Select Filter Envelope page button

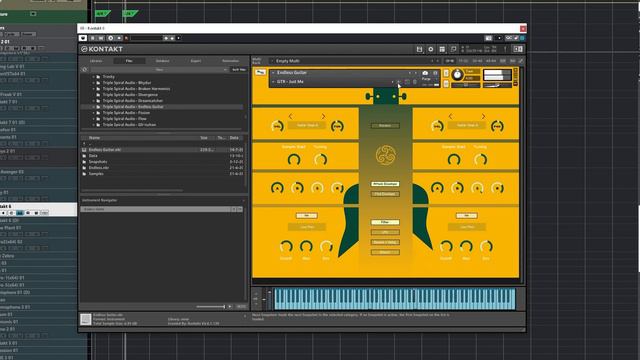coord(385,194)
